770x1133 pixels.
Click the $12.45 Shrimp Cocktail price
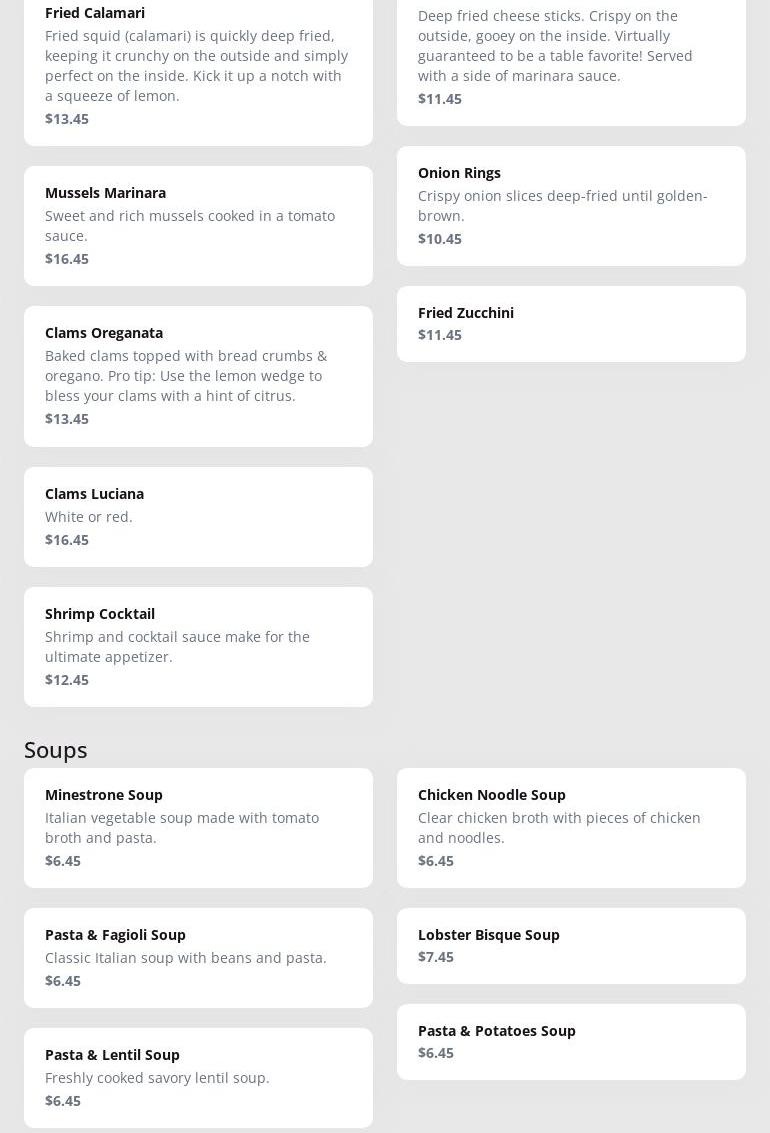[x=67, y=680]
